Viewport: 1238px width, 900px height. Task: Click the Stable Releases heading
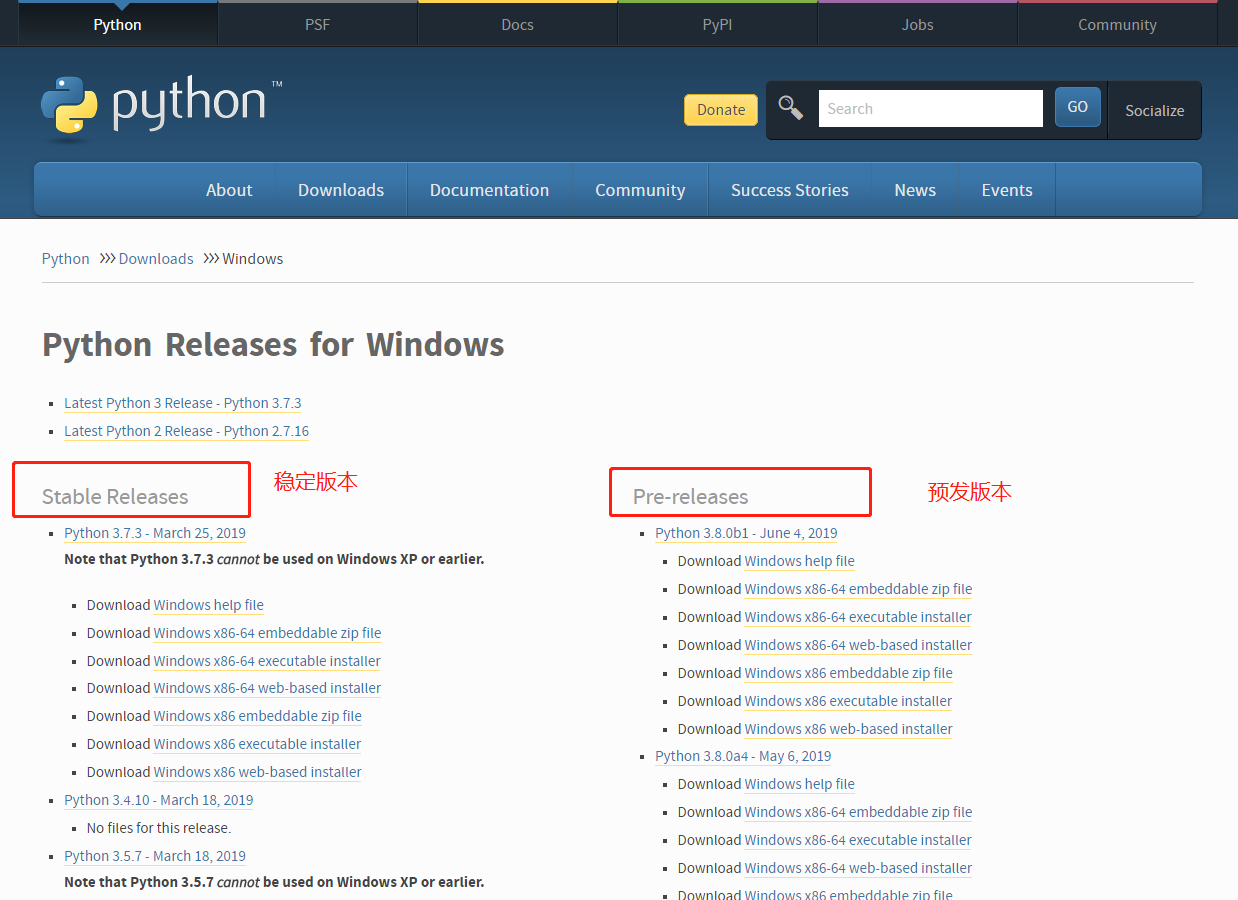point(115,496)
